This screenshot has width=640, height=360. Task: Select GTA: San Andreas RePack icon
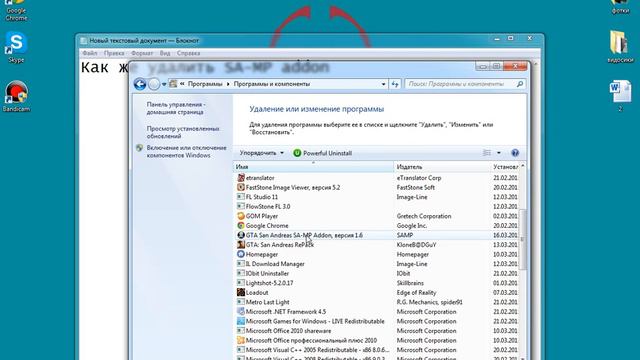[x=241, y=245]
